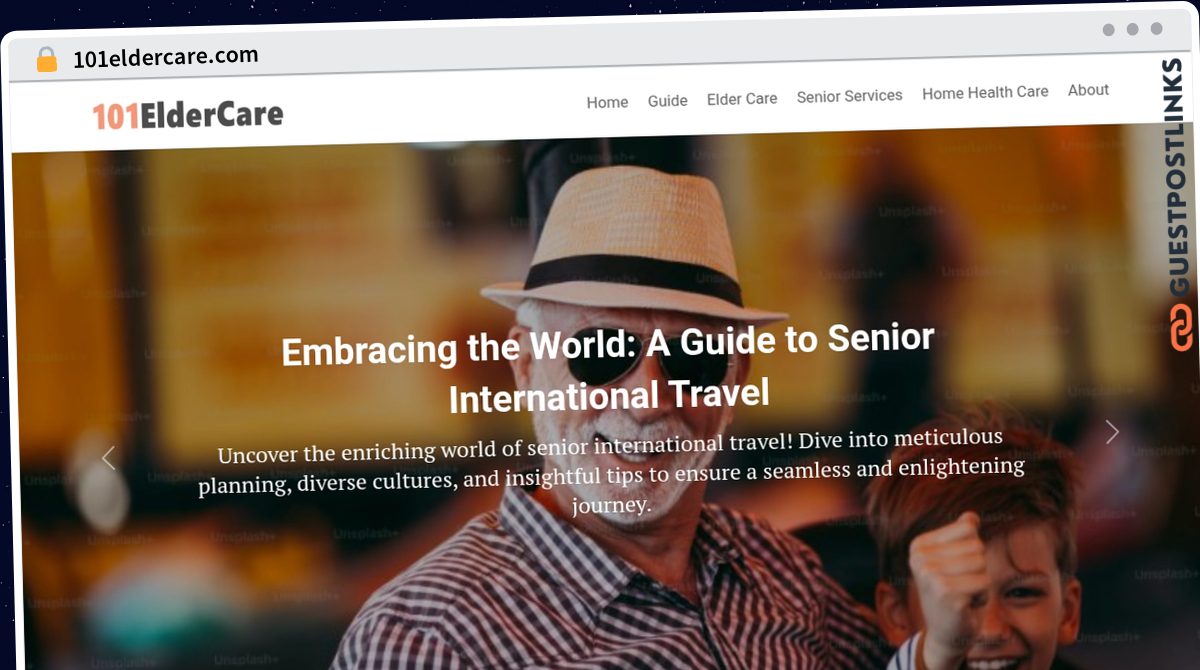Click the middle gray browser window dot

pos(1132,30)
